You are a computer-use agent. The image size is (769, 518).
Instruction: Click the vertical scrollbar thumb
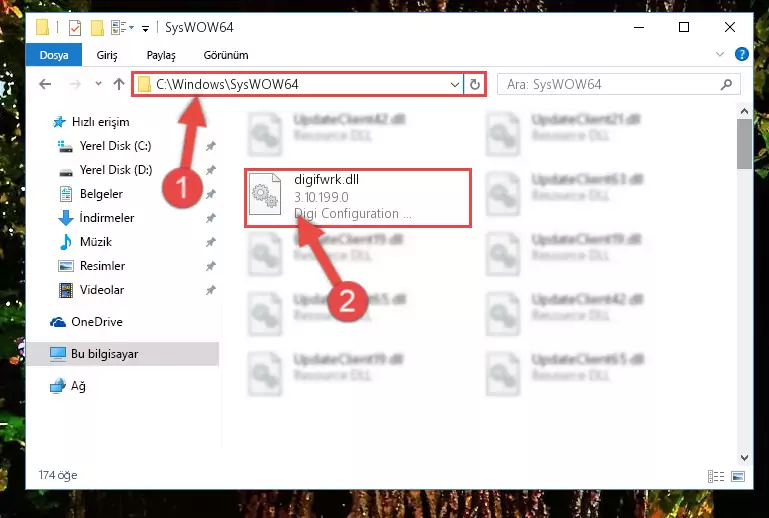744,144
